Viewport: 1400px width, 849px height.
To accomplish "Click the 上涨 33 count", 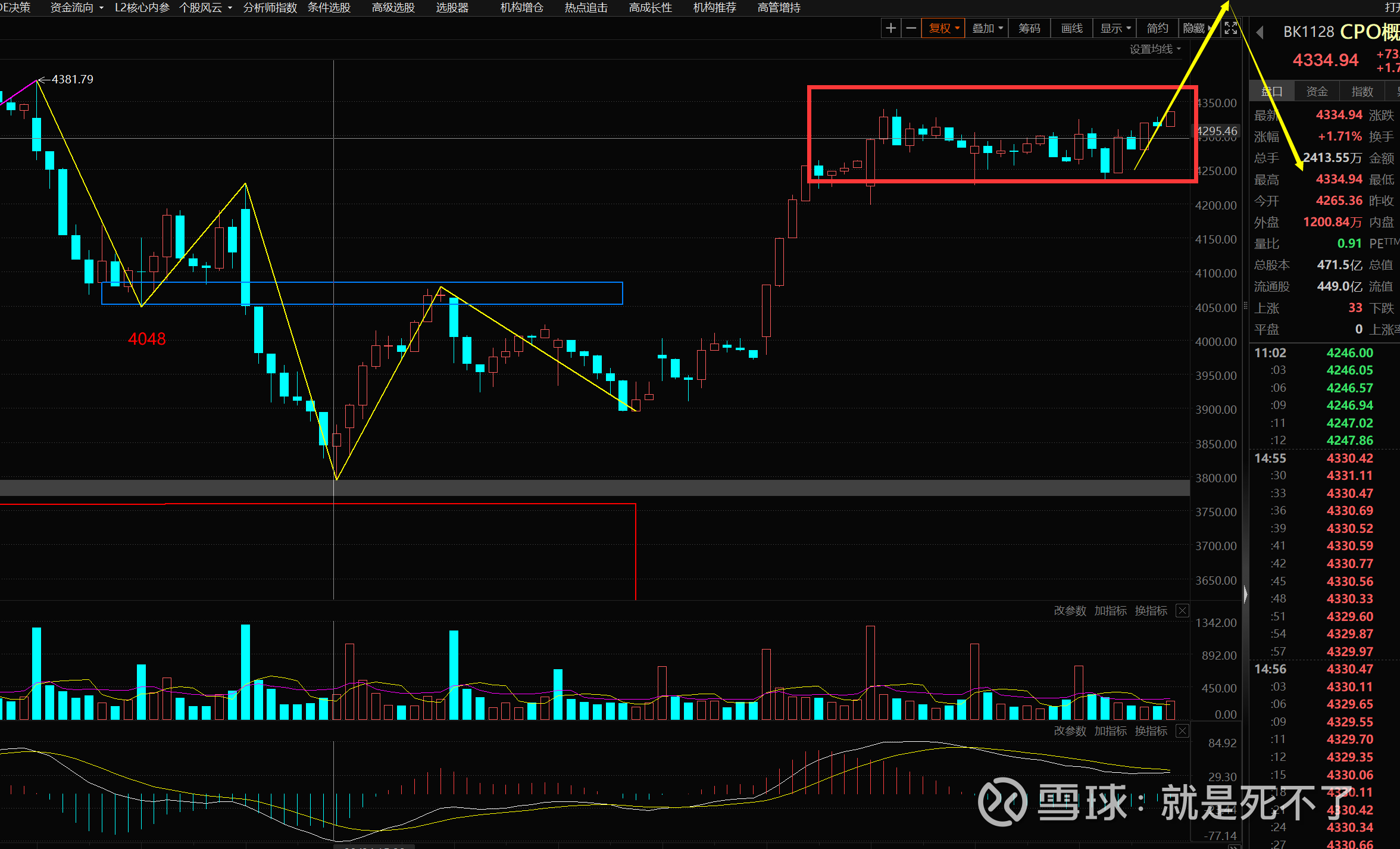I will pyautogui.click(x=1355, y=308).
